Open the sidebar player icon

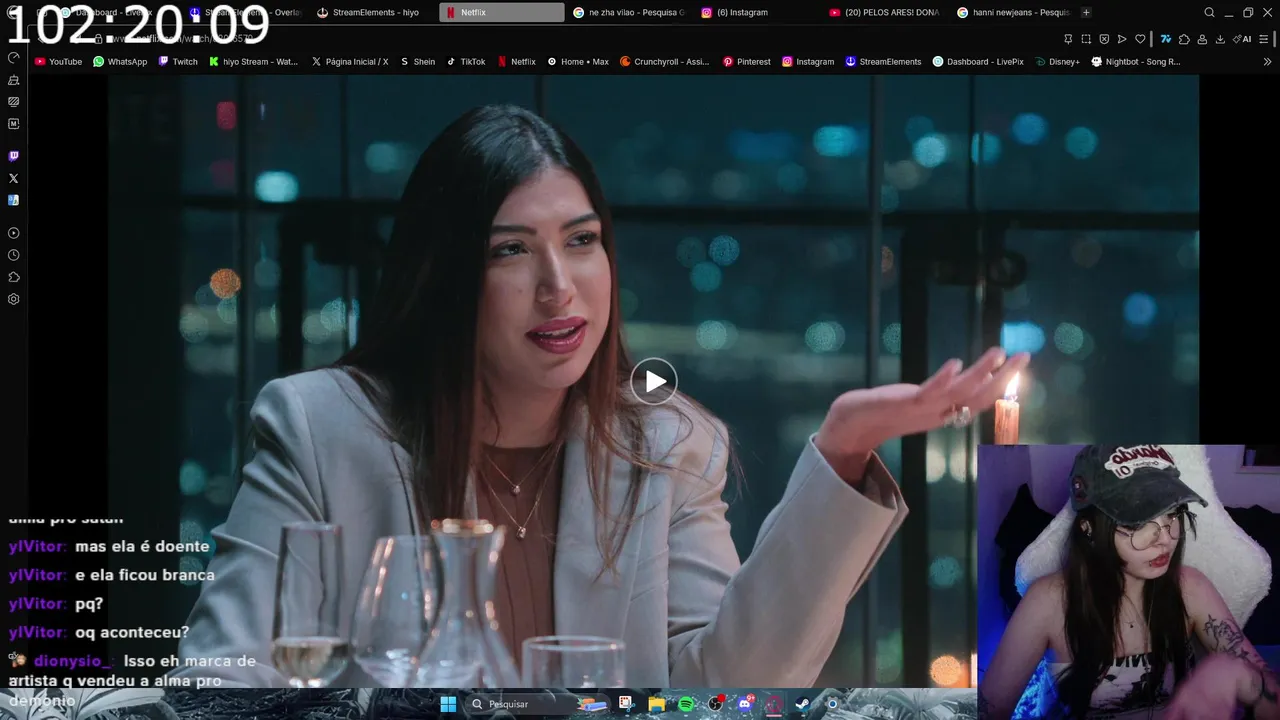pos(13,233)
